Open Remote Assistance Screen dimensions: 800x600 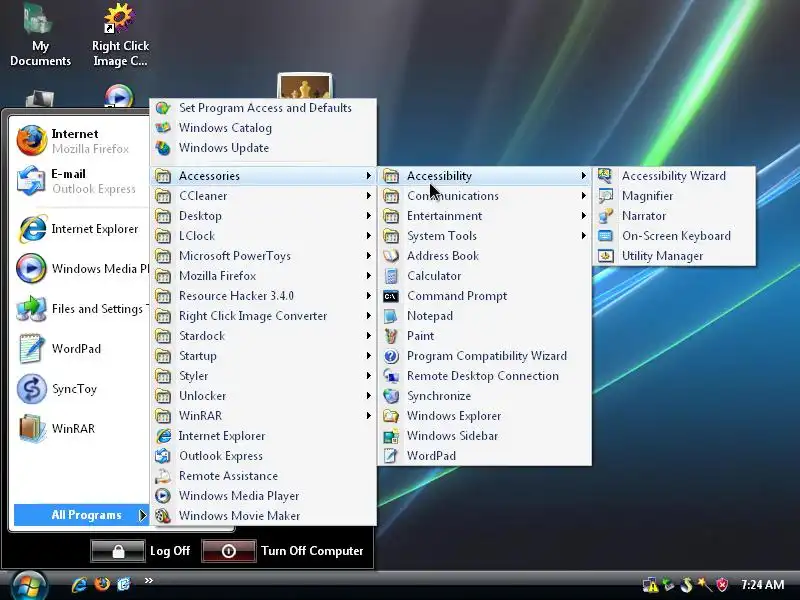pyautogui.click(x=263, y=476)
